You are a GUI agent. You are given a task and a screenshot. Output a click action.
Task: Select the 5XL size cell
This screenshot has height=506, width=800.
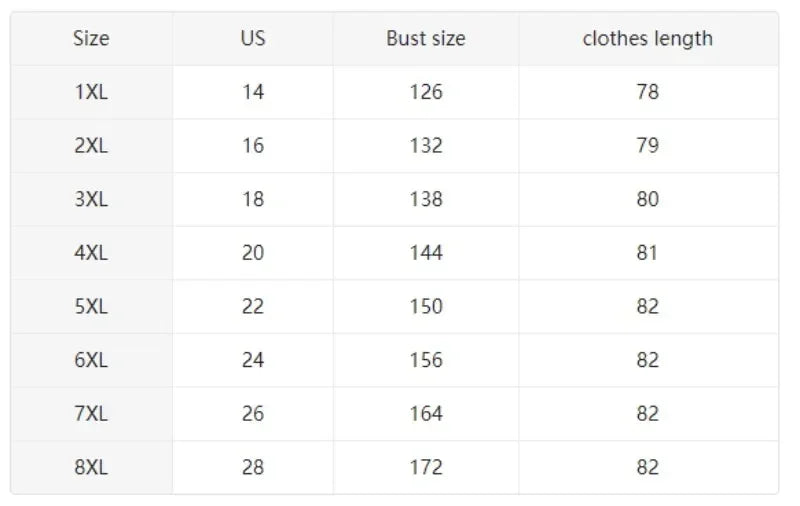pyautogui.click(x=91, y=306)
